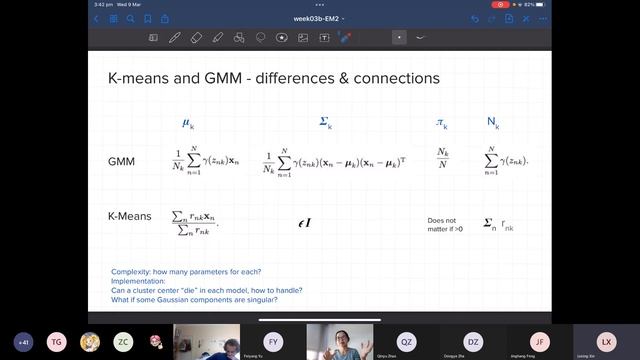The width and height of the screenshot is (640, 360).
Task: Toggle the zoom window tool
Action: click(153, 38)
